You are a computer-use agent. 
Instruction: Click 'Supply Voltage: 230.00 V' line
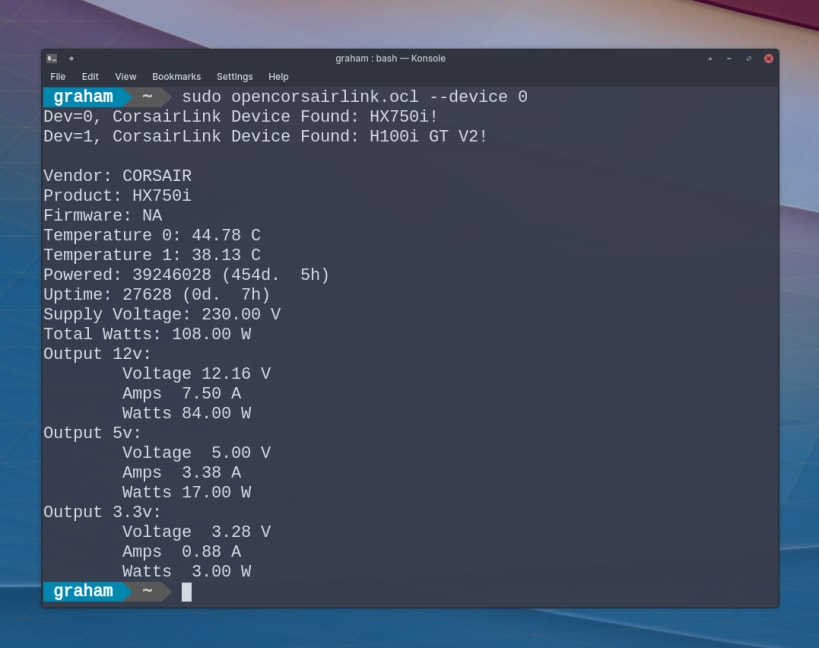point(162,314)
